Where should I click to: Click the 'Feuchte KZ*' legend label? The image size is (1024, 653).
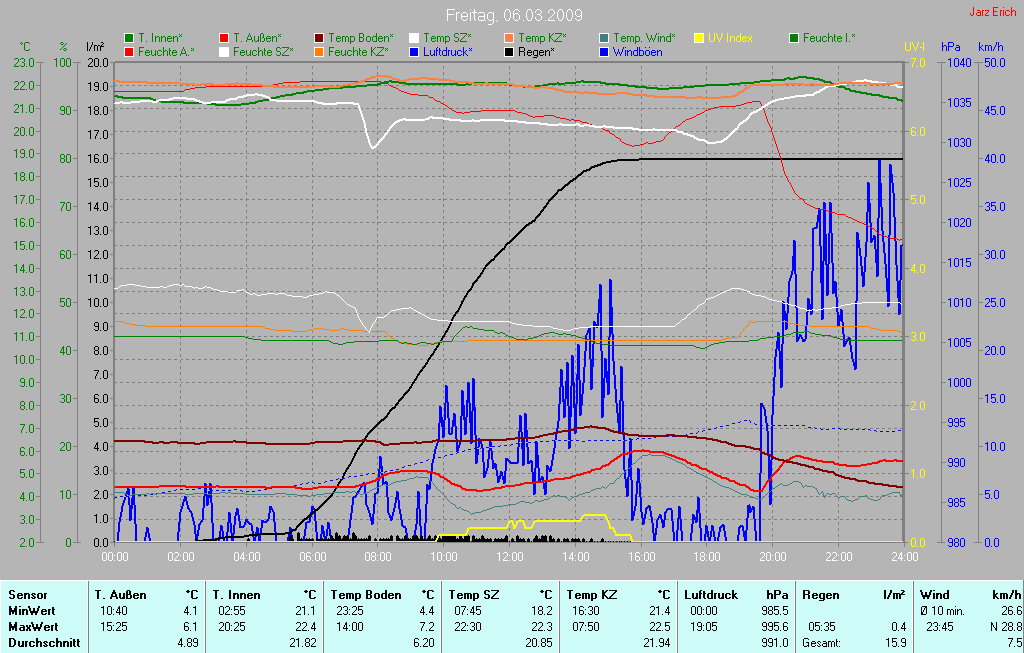click(359, 52)
